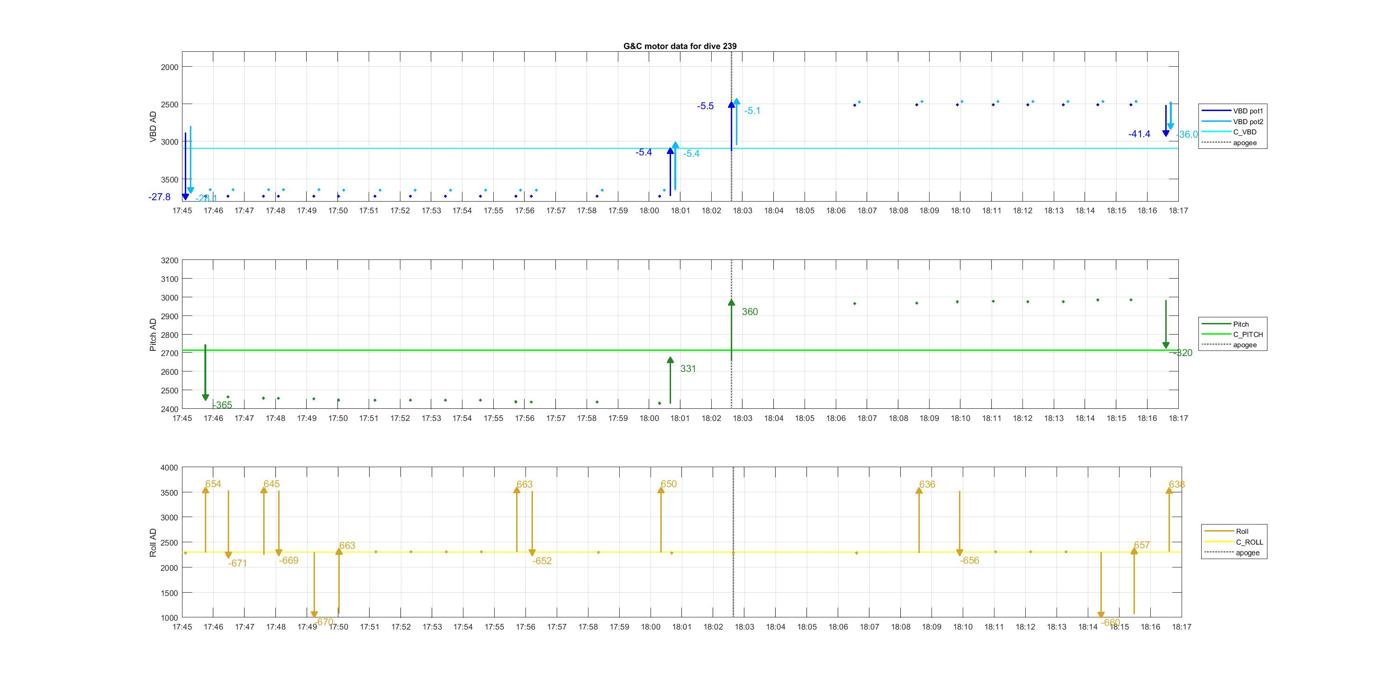The height and width of the screenshot is (693, 1400).
Task: Click the '-671' roll annotation
Action: click(237, 564)
